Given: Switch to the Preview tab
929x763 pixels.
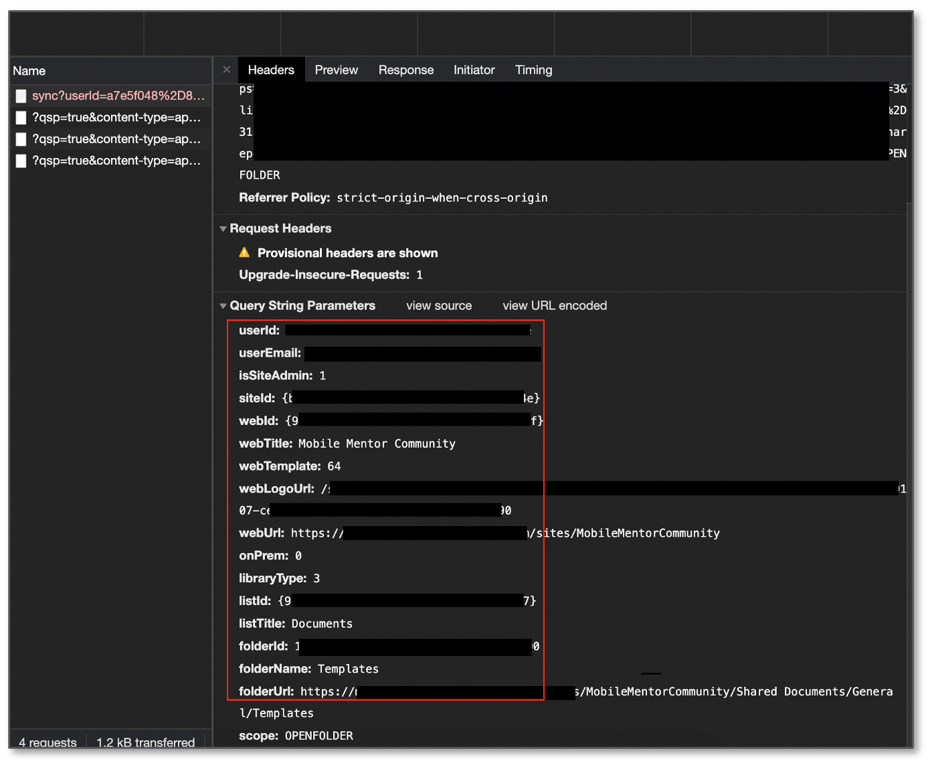Looking at the screenshot, I should coord(336,70).
